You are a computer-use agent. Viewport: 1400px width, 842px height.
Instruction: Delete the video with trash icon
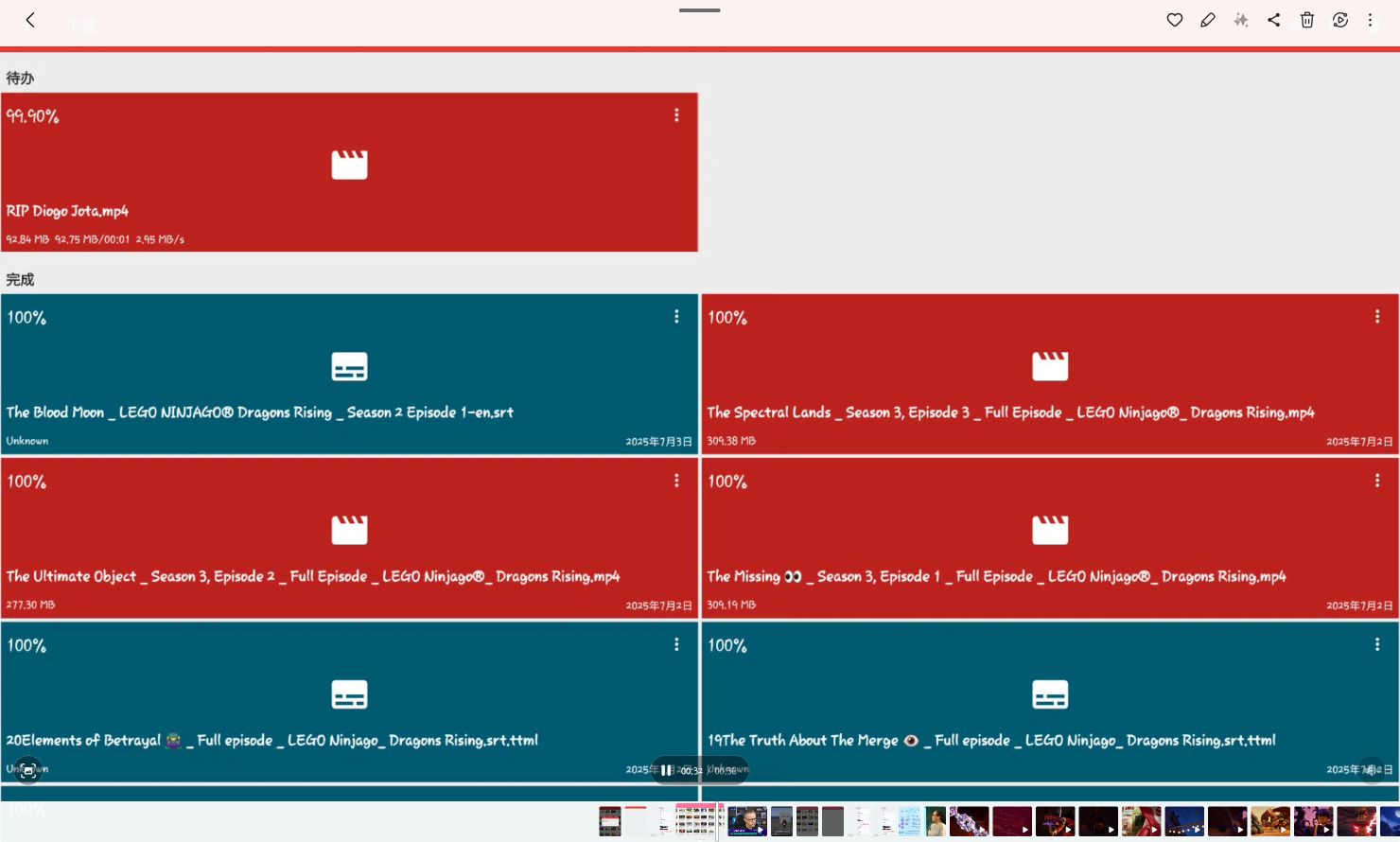1306,20
